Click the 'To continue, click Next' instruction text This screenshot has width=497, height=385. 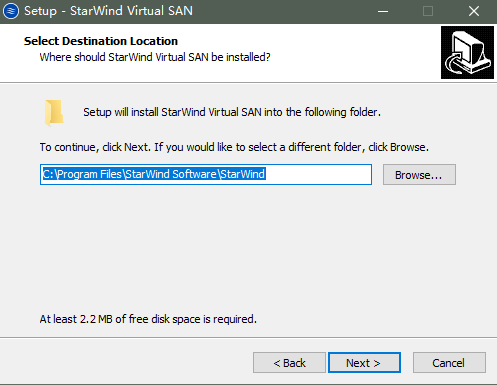[234, 147]
